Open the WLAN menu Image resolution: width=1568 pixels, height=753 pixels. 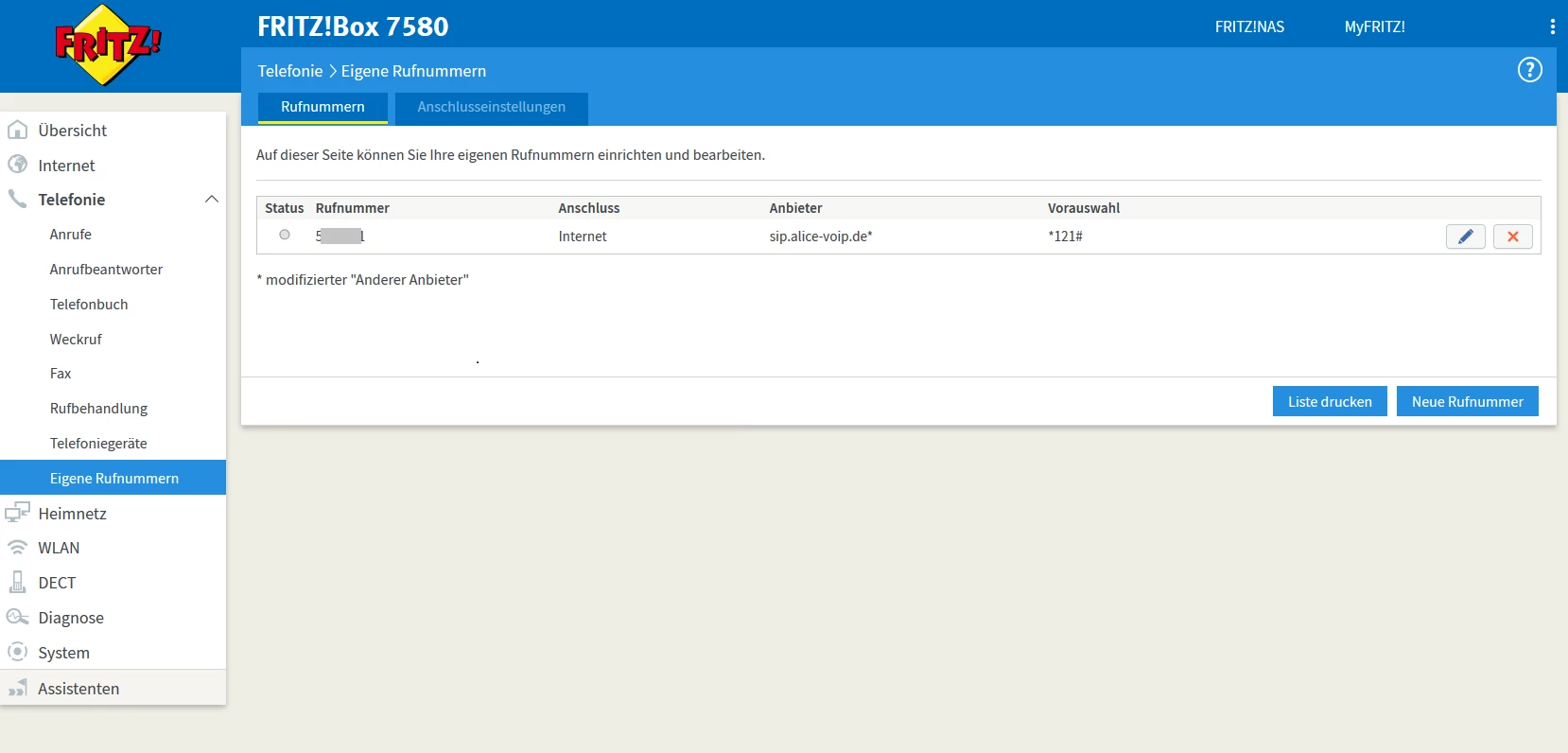pos(59,548)
